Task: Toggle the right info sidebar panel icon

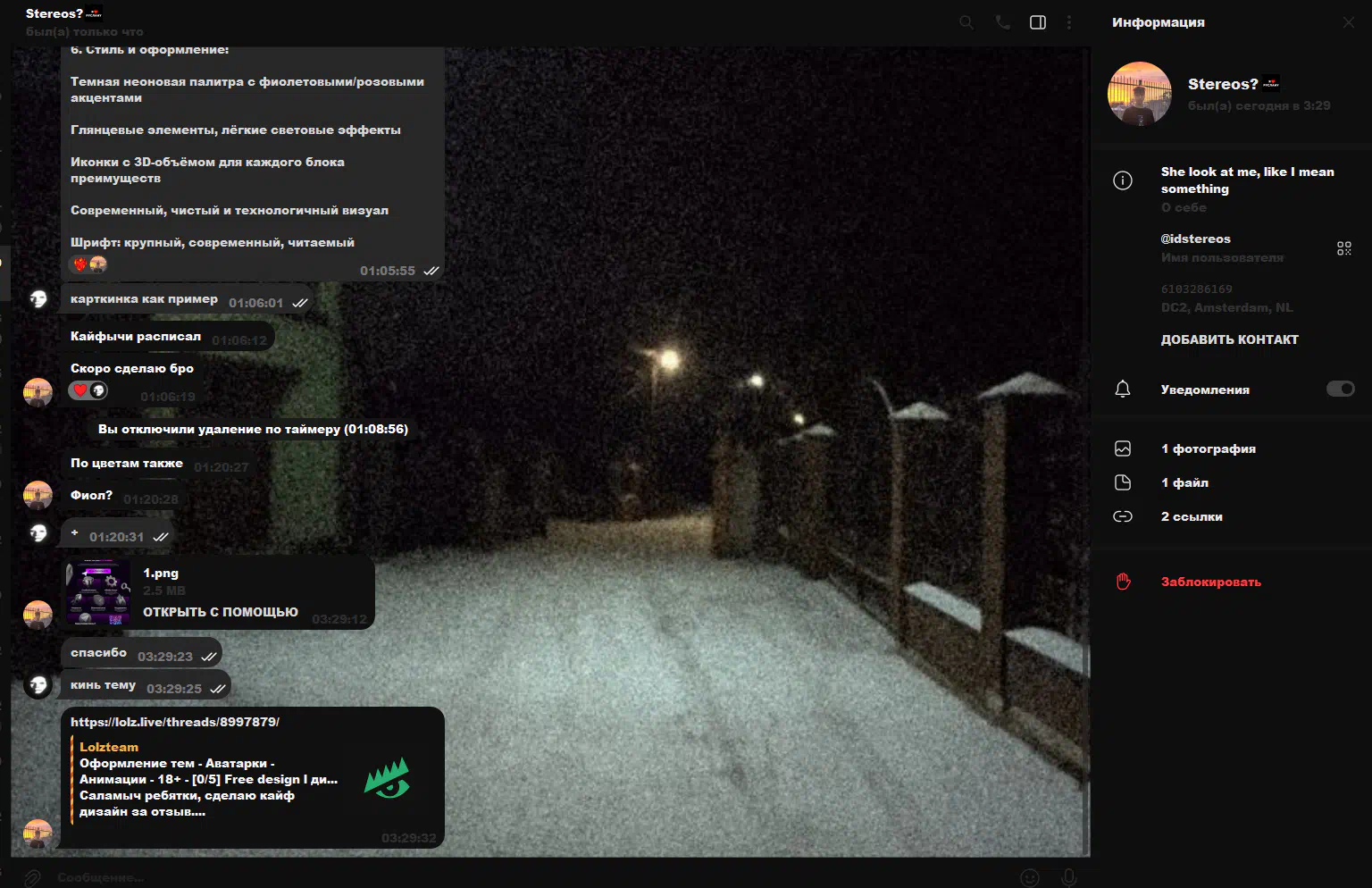Action: [x=1038, y=22]
